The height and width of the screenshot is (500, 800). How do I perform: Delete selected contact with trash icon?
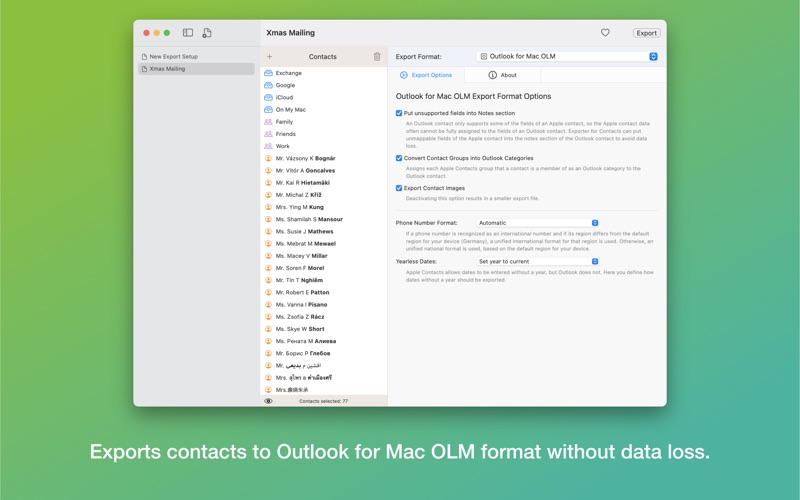click(377, 57)
